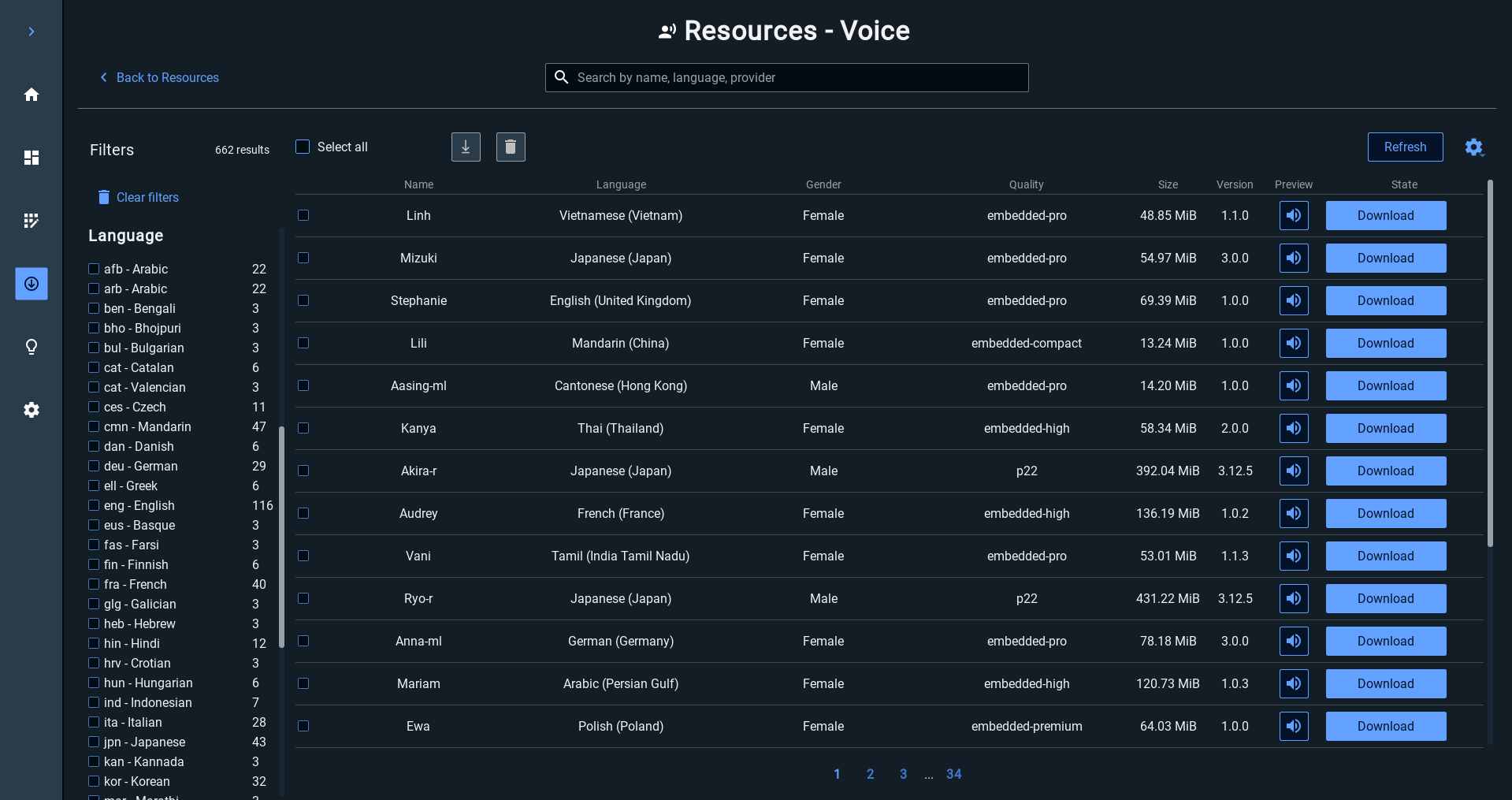Click the voice search input field

pyautogui.click(x=786, y=77)
